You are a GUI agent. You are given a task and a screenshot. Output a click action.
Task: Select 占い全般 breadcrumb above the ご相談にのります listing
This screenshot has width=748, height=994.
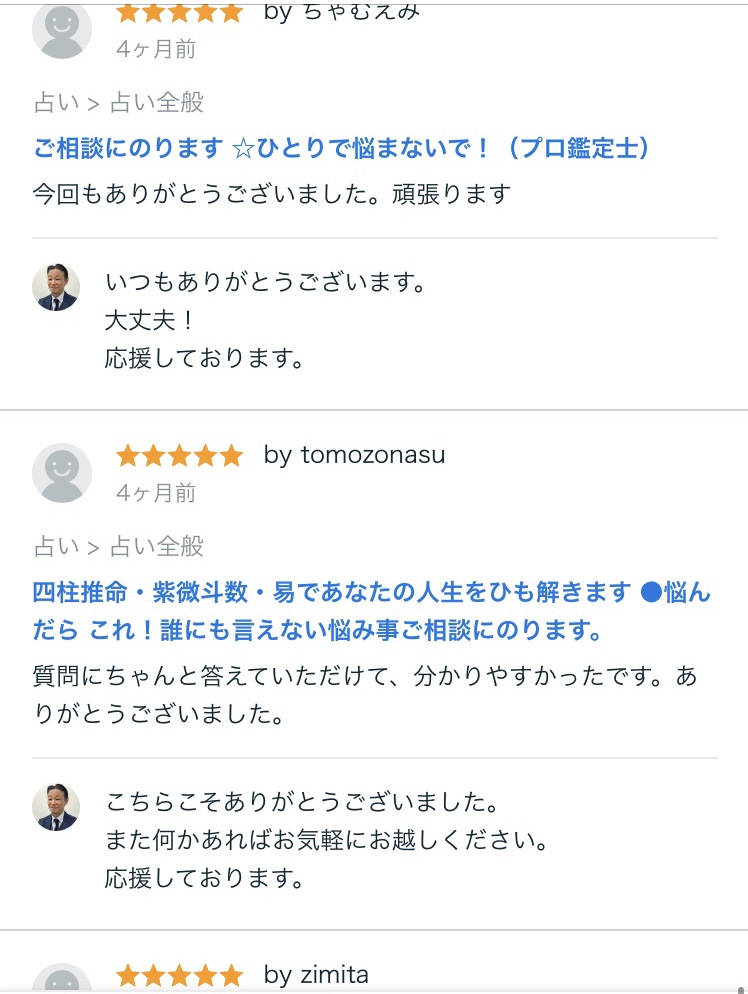pos(156,102)
